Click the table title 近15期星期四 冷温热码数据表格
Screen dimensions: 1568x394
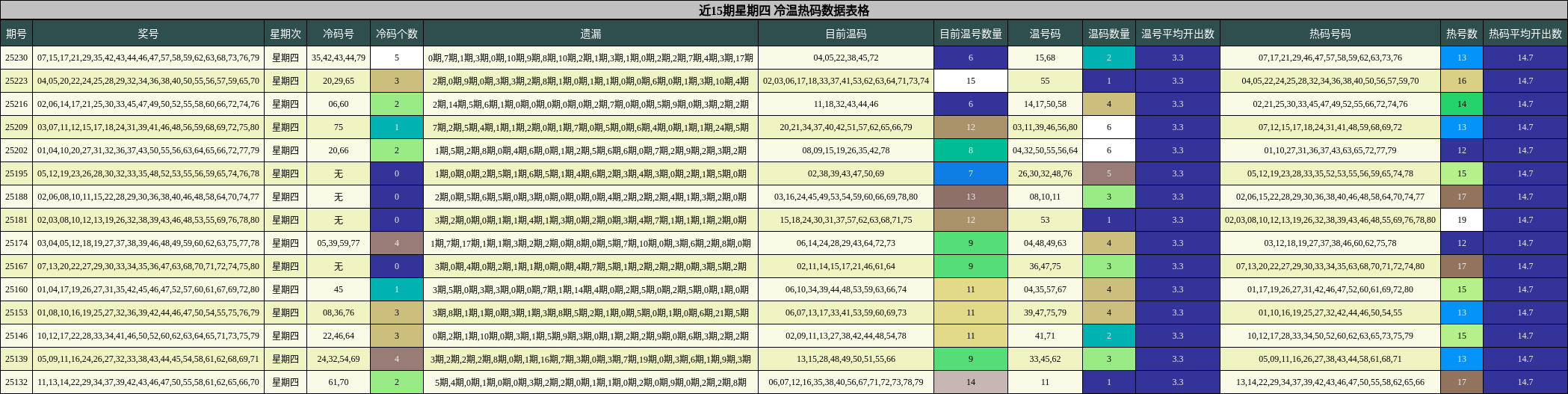pyautogui.click(x=784, y=10)
